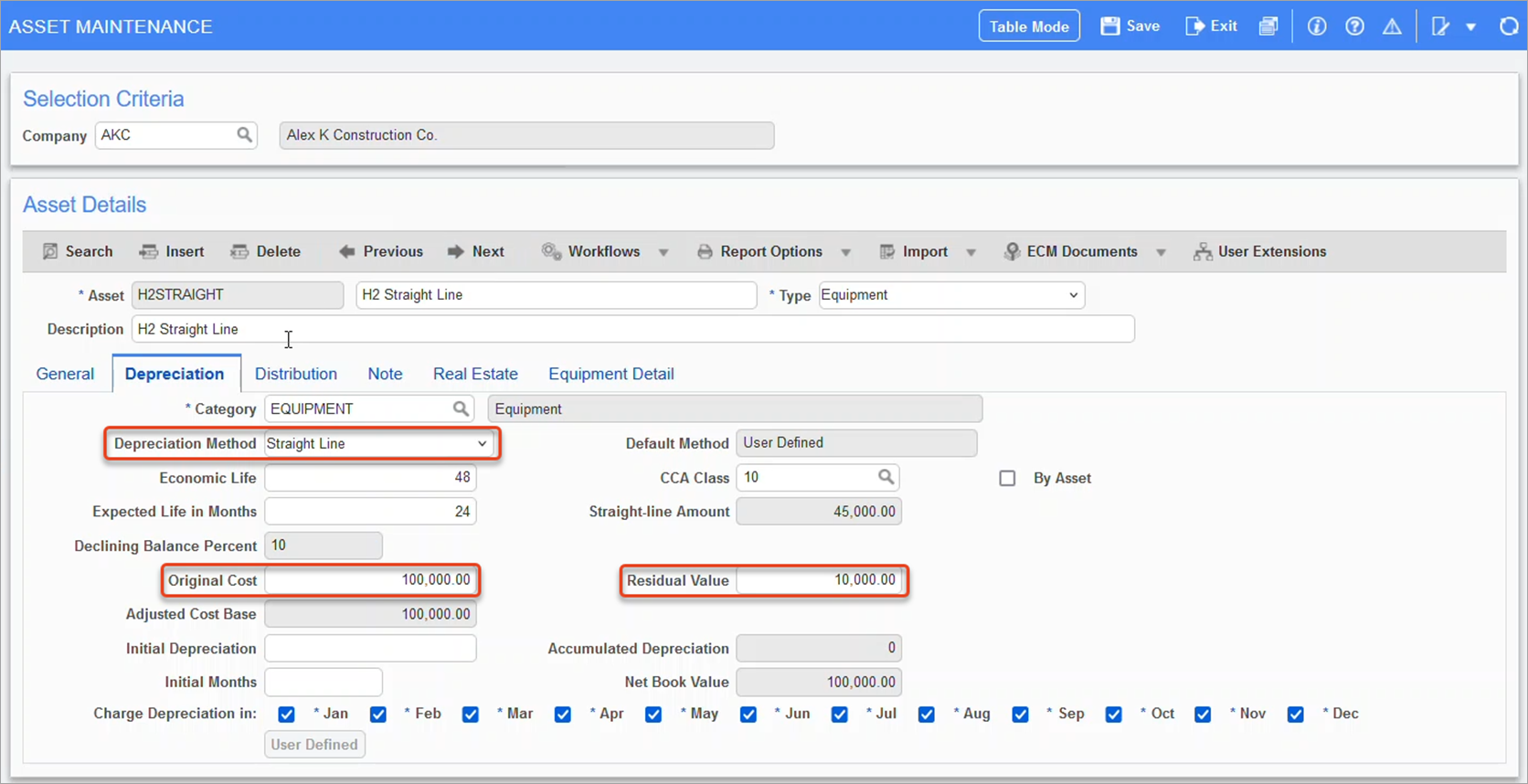Screen dimensions: 1528x784
Task: Uncheck Jan depreciation month
Action: (x=286, y=715)
